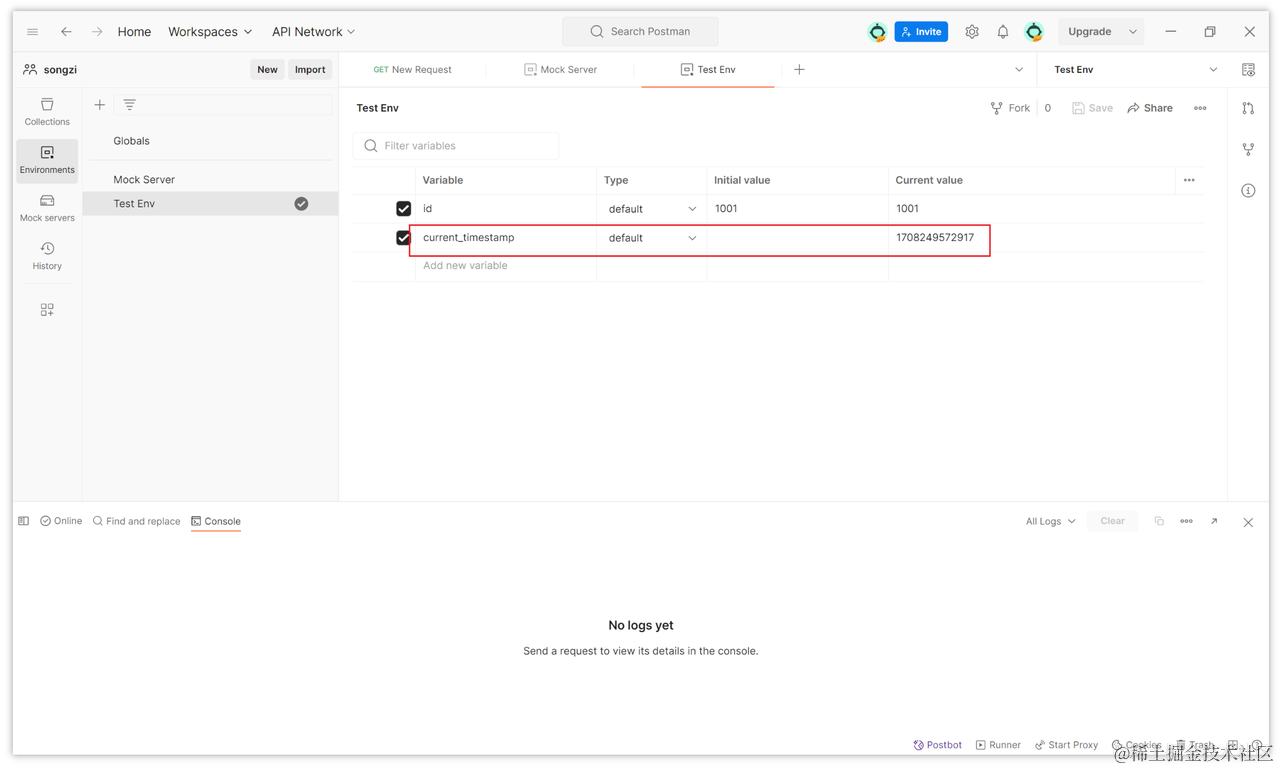Open a new tab with plus button

click(799, 70)
